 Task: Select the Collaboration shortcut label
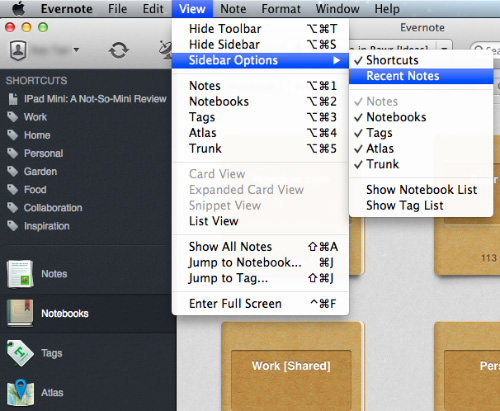click(x=53, y=208)
